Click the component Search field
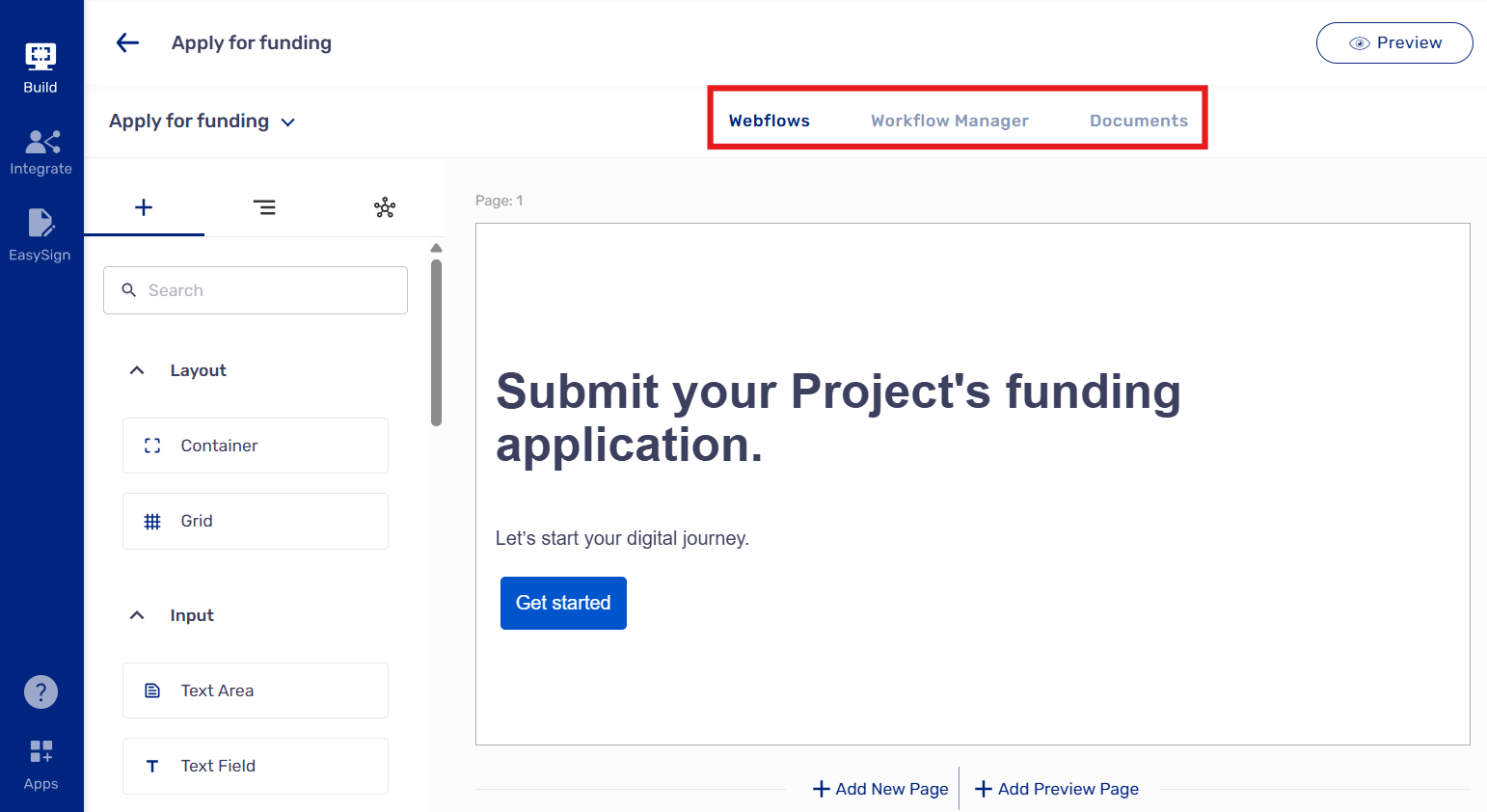1487x812 pixels. click(256, 290)
